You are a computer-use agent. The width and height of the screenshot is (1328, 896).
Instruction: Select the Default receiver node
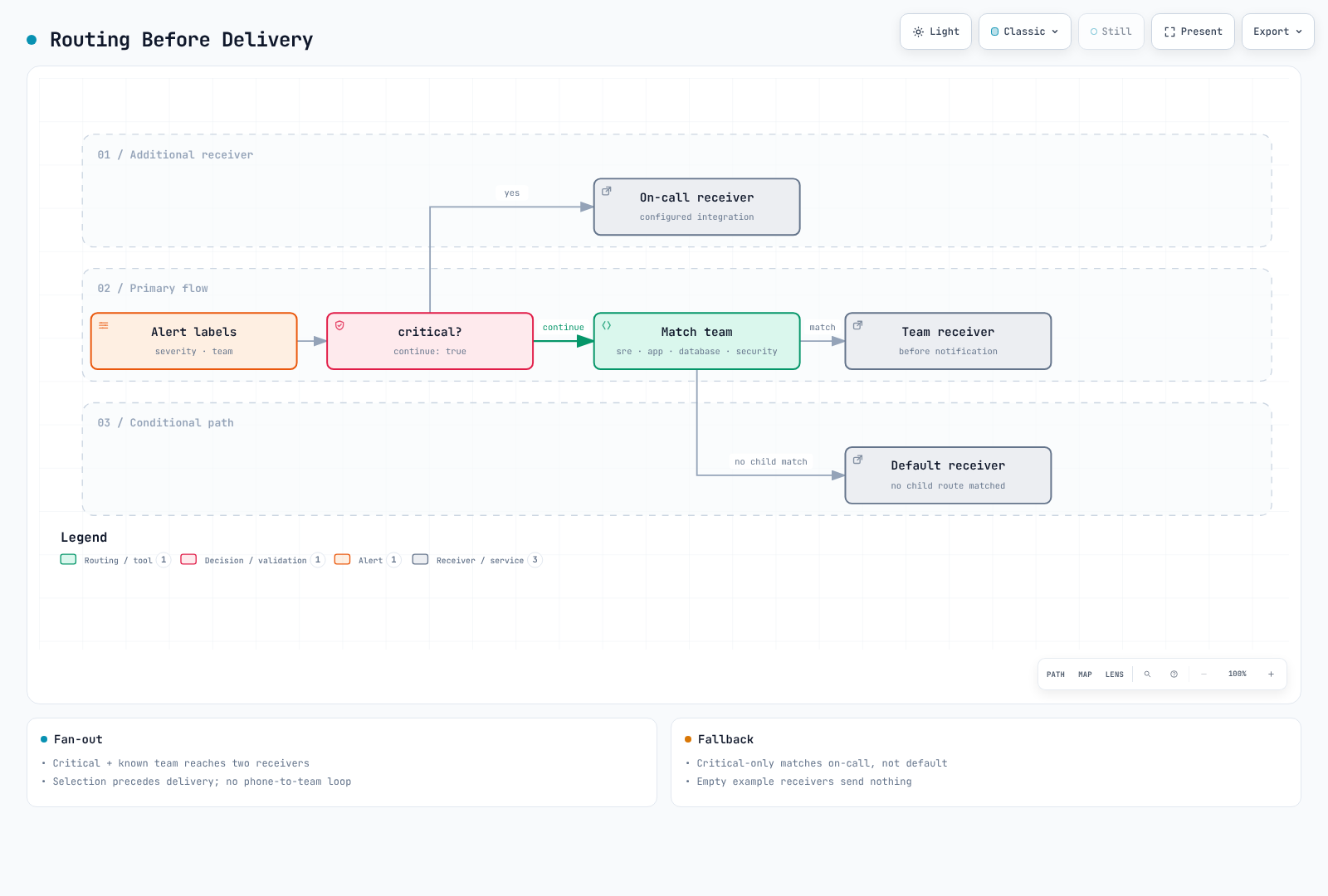(x=948, y=475)
